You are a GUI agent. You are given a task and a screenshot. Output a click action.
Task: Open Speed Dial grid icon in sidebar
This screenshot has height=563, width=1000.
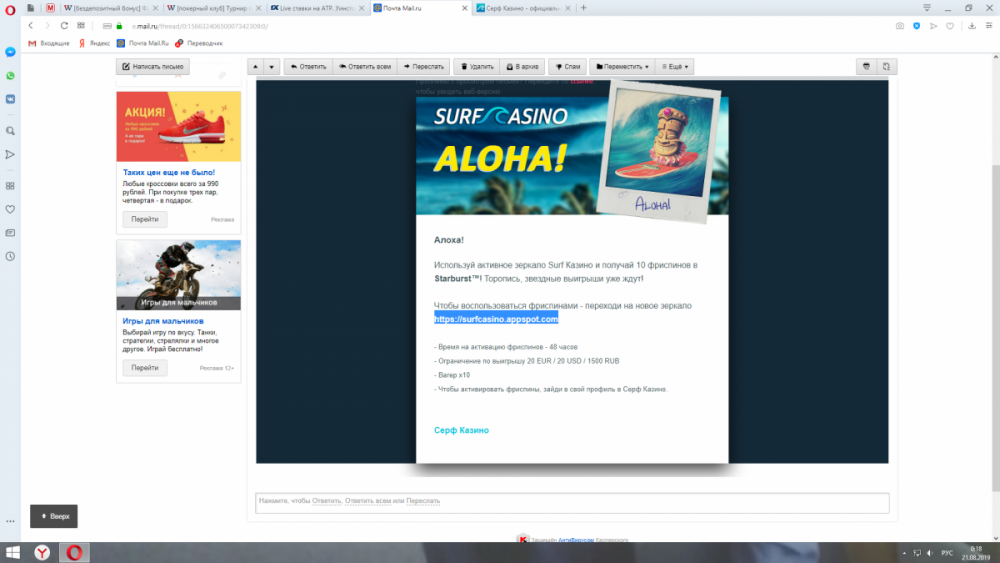coord(10,186)
